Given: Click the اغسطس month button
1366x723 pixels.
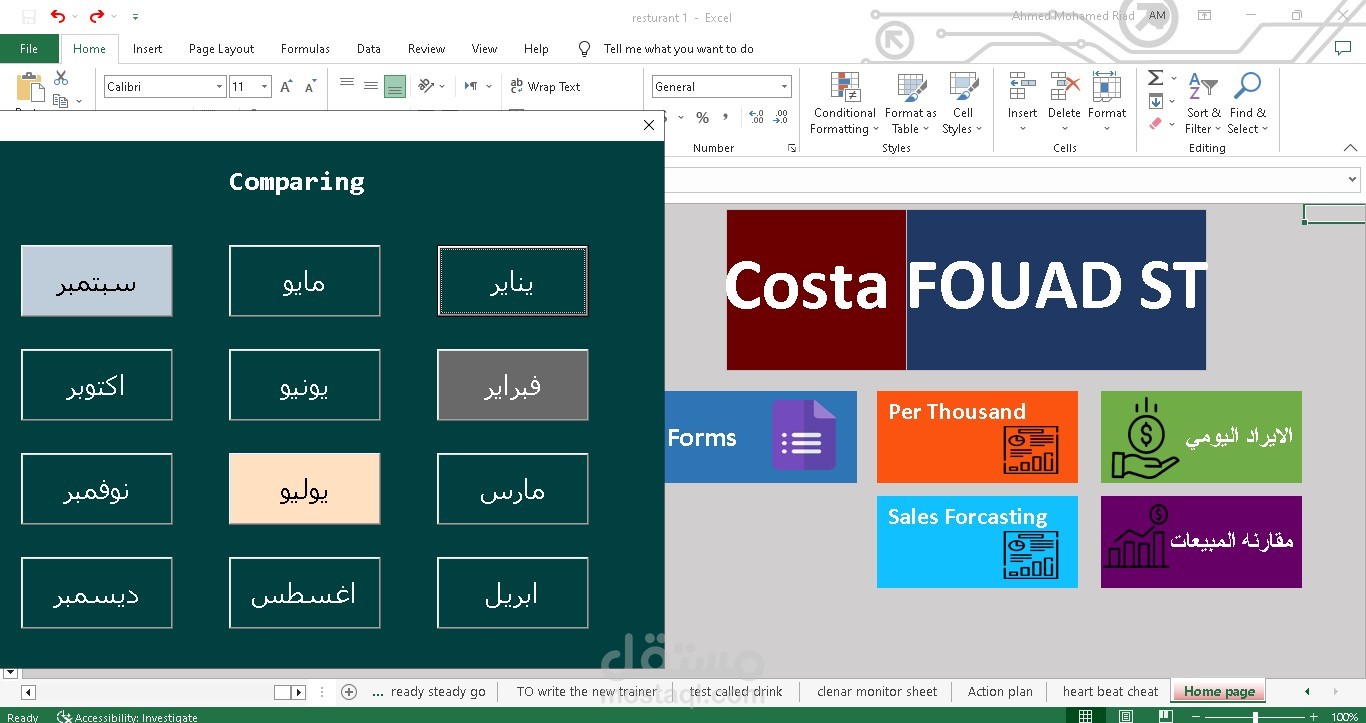Looking at the screenshot, I should pyautogui.click(x=305, y=593).
